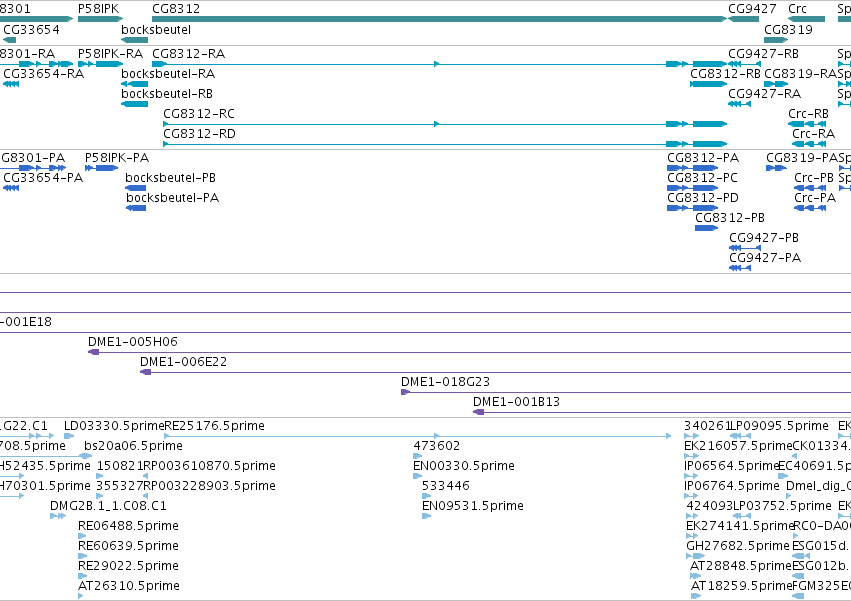Click the P58IPK gene label
The width and height of the screenshot is (851, 601).
tap(98, 9)
